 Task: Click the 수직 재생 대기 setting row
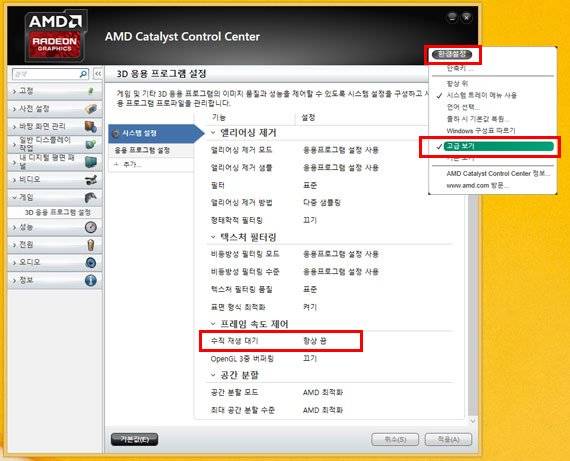tap(281, 341)
